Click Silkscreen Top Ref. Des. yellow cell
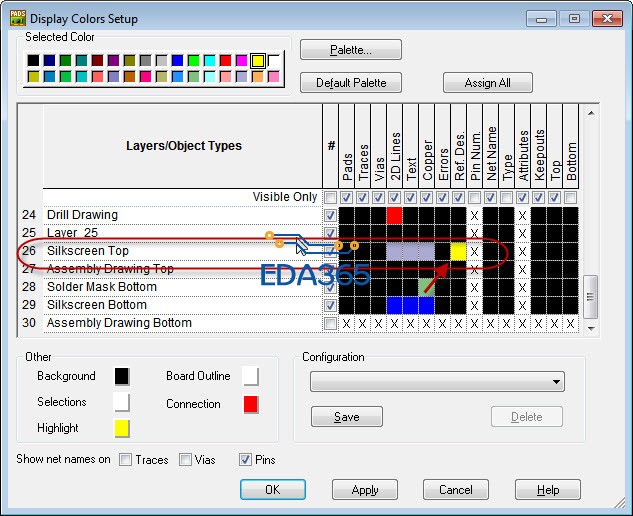The image size is (633, 516). click(x=458, y=251)
